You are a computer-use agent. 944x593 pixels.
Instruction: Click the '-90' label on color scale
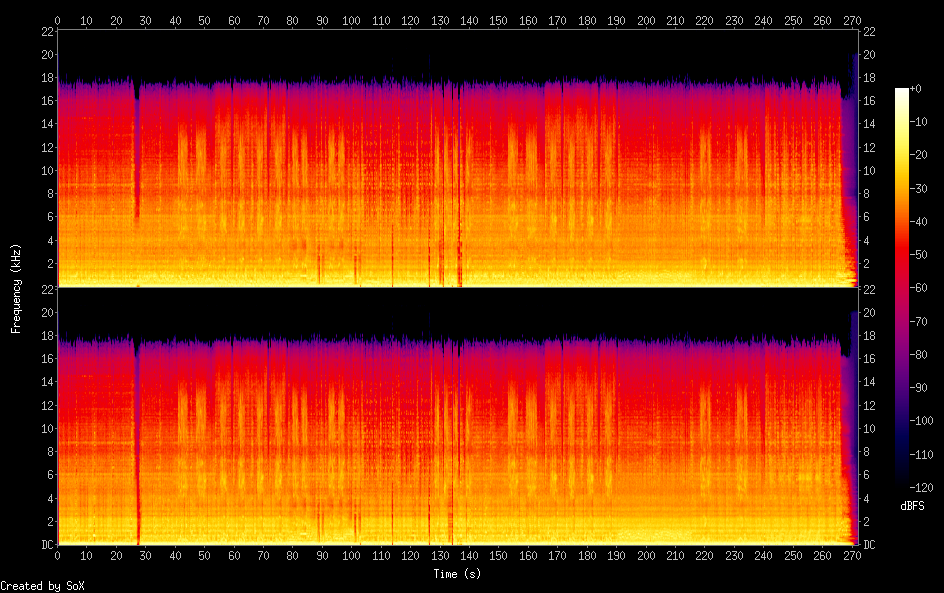pyautogui.click(x=919, y=388)
